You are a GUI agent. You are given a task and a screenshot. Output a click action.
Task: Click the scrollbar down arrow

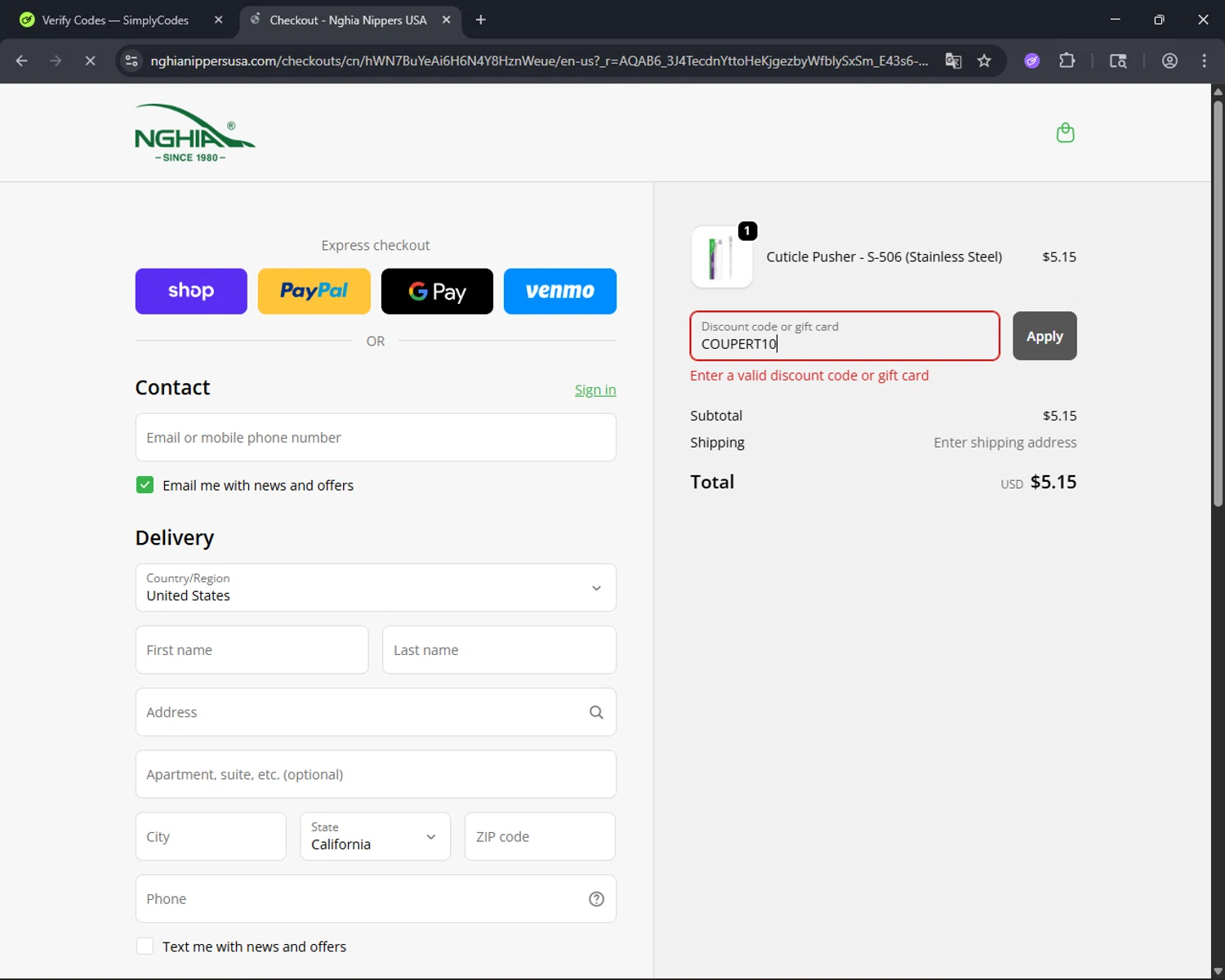(x=1218, y=972)
